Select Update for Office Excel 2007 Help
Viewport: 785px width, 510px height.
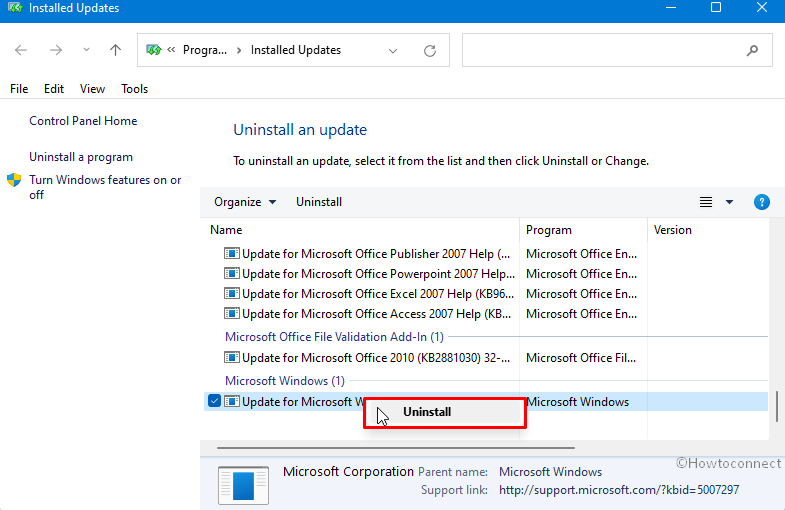click(378, 294)
